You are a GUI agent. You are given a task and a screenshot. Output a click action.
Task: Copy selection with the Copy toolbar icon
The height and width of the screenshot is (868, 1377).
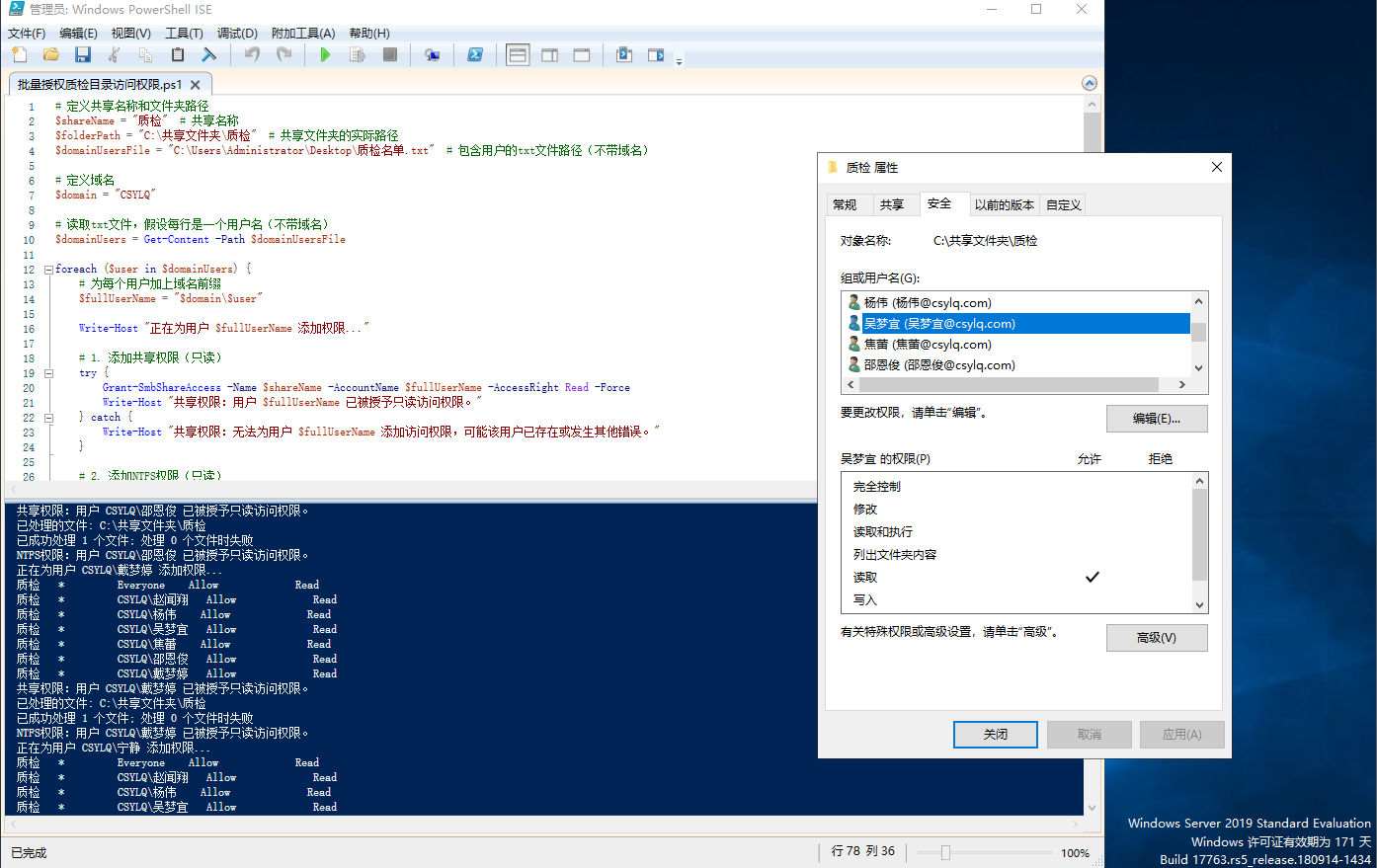coord(146,55)
